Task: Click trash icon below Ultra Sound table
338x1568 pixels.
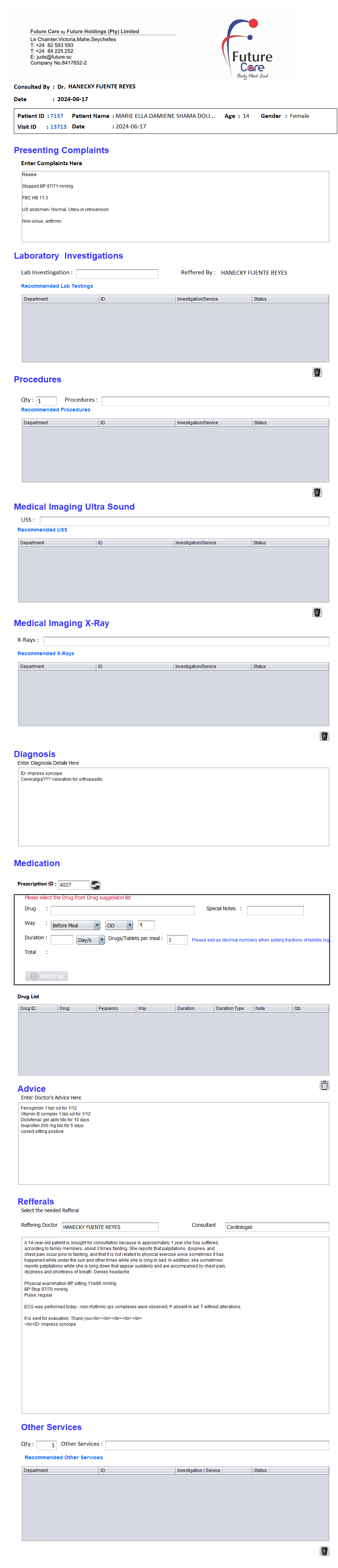Action: [x=317, y=612]
